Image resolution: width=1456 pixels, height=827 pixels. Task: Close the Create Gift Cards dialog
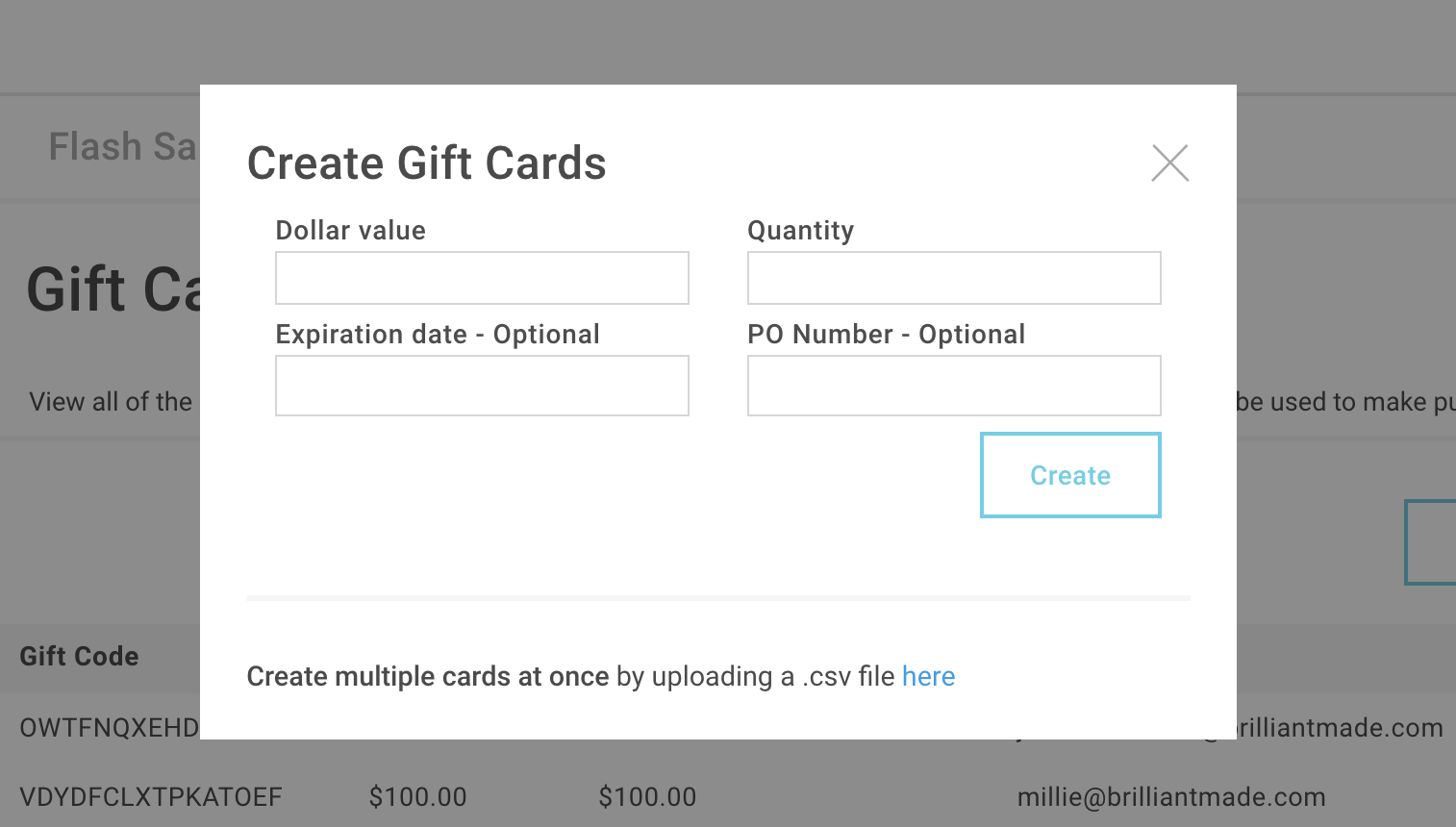1170,163
